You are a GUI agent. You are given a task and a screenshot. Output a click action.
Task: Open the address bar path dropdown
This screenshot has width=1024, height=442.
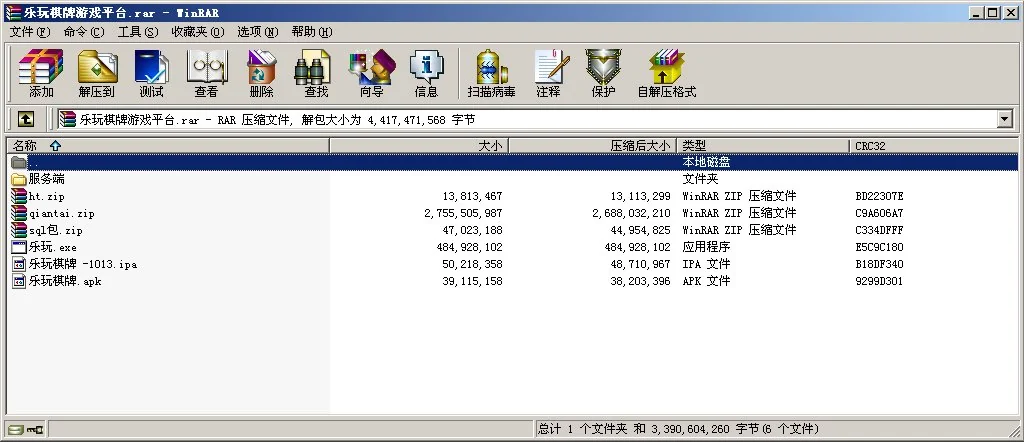pyautogui.click(x=1005, y=119)
